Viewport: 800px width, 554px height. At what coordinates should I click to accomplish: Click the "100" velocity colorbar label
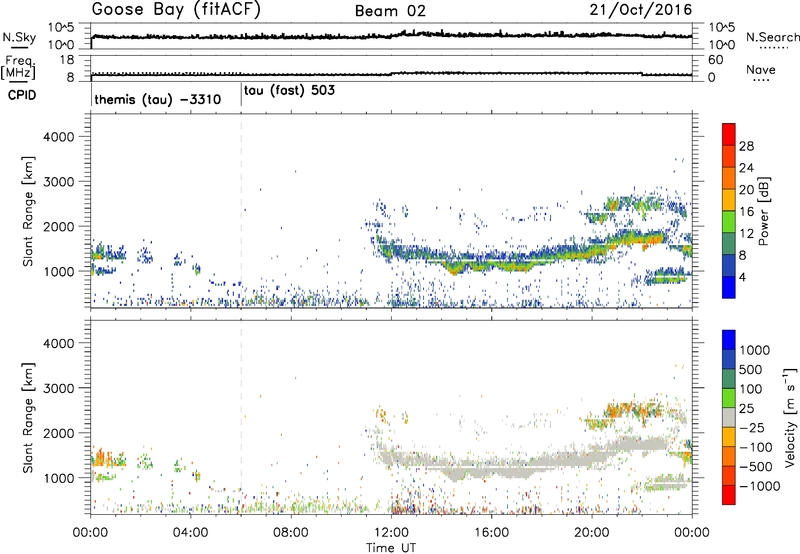coord(751,389)
